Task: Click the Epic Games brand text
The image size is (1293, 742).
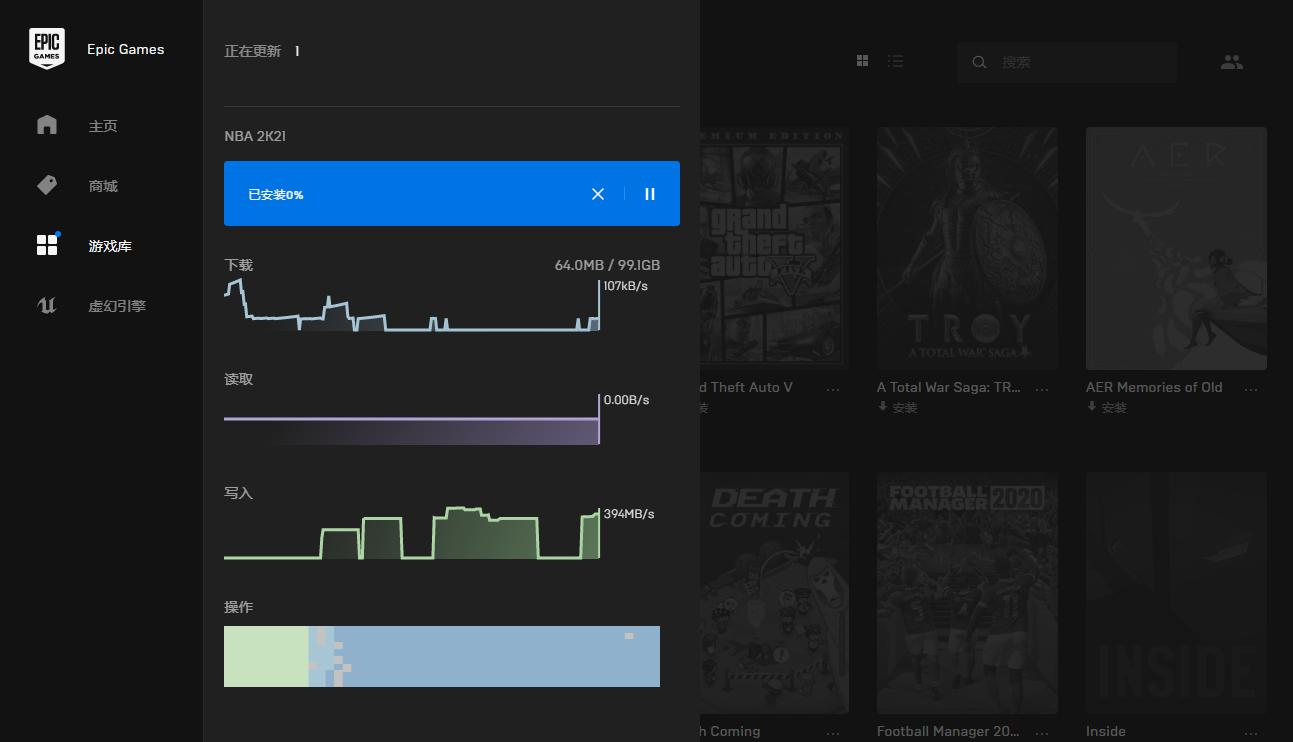Action: coord(126,49)
